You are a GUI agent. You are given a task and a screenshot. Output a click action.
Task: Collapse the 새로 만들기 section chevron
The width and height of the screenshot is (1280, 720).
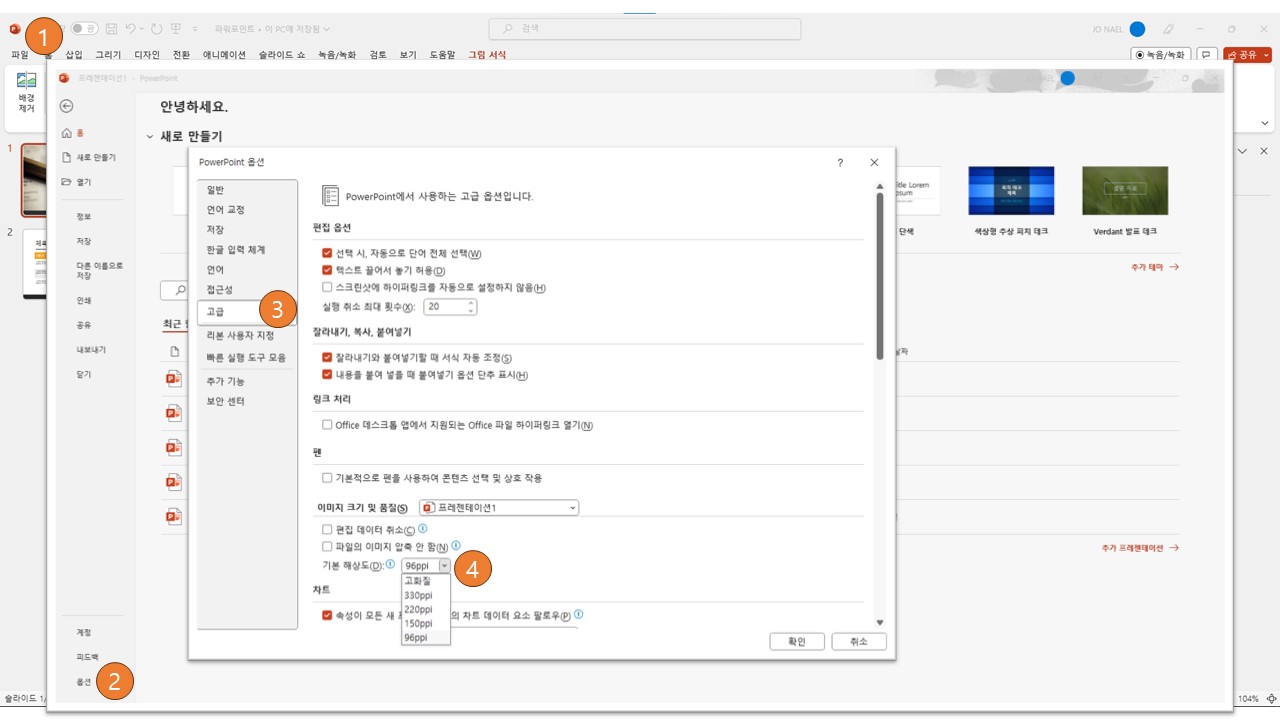(x=150, y=136)
